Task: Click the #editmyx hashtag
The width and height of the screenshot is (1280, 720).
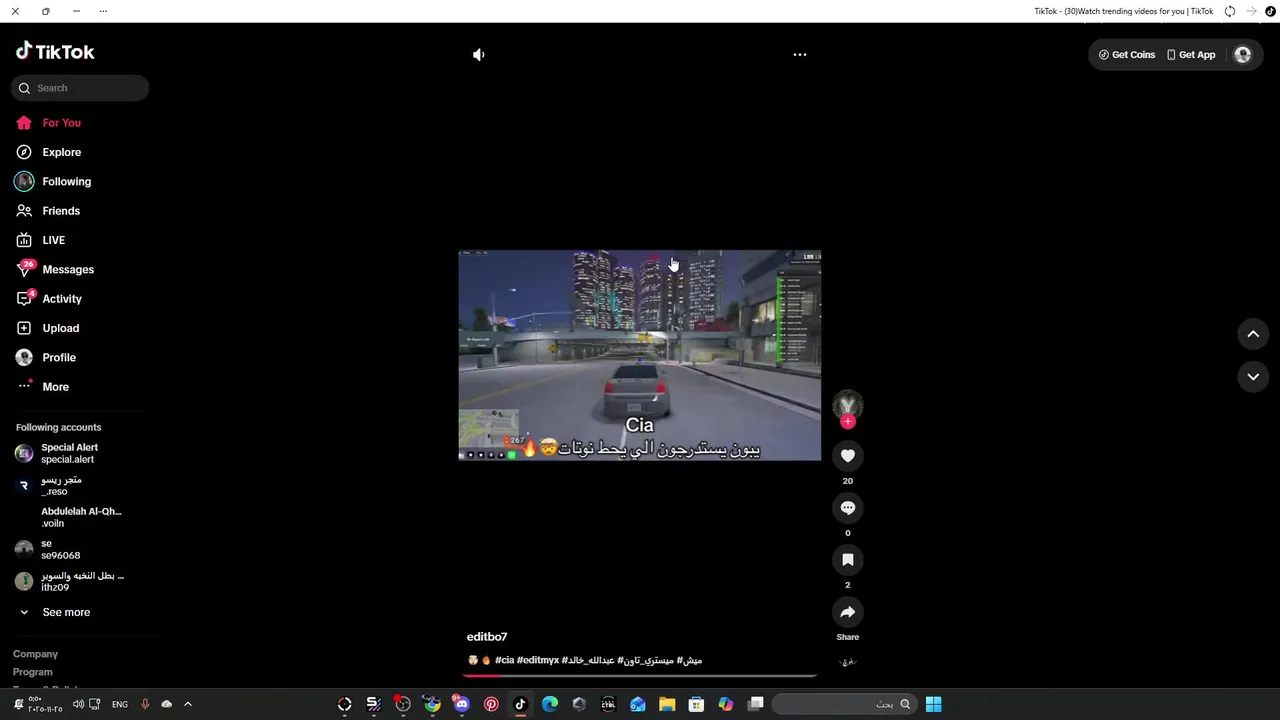Action: pos(537,660)
